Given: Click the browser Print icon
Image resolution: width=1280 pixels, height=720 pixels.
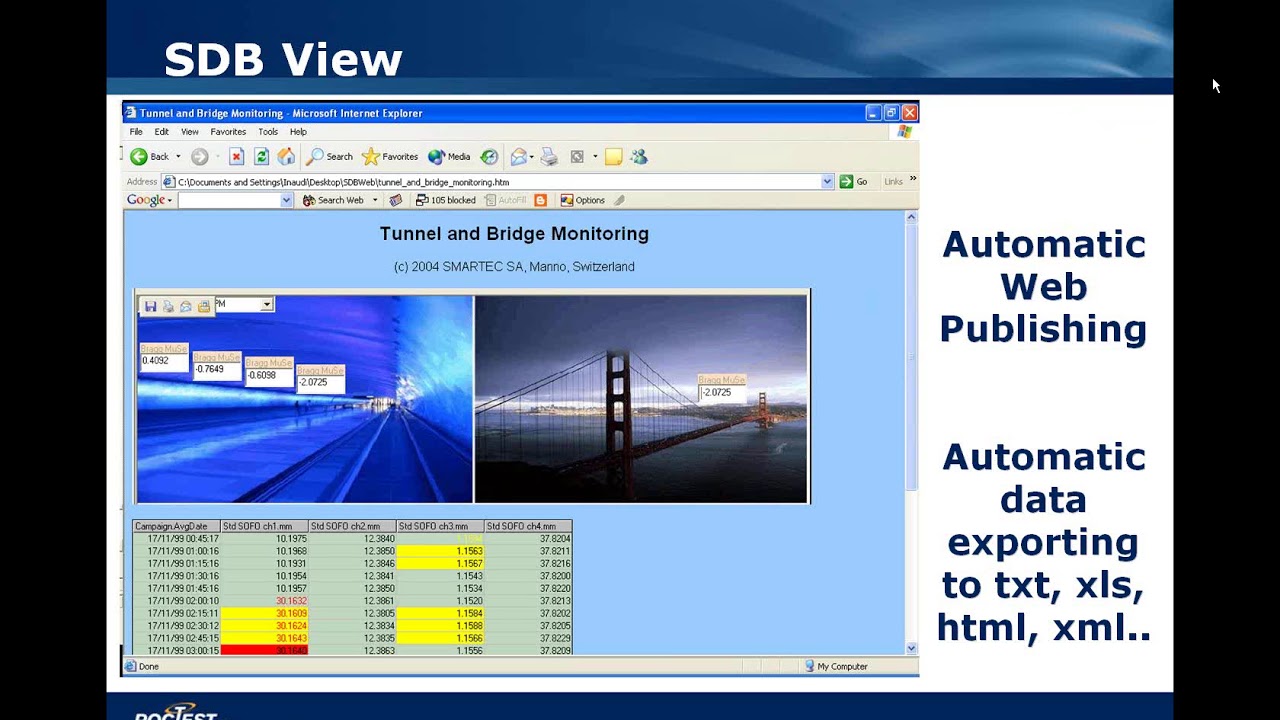Looking at the screenshot, I should click(549, 156).
